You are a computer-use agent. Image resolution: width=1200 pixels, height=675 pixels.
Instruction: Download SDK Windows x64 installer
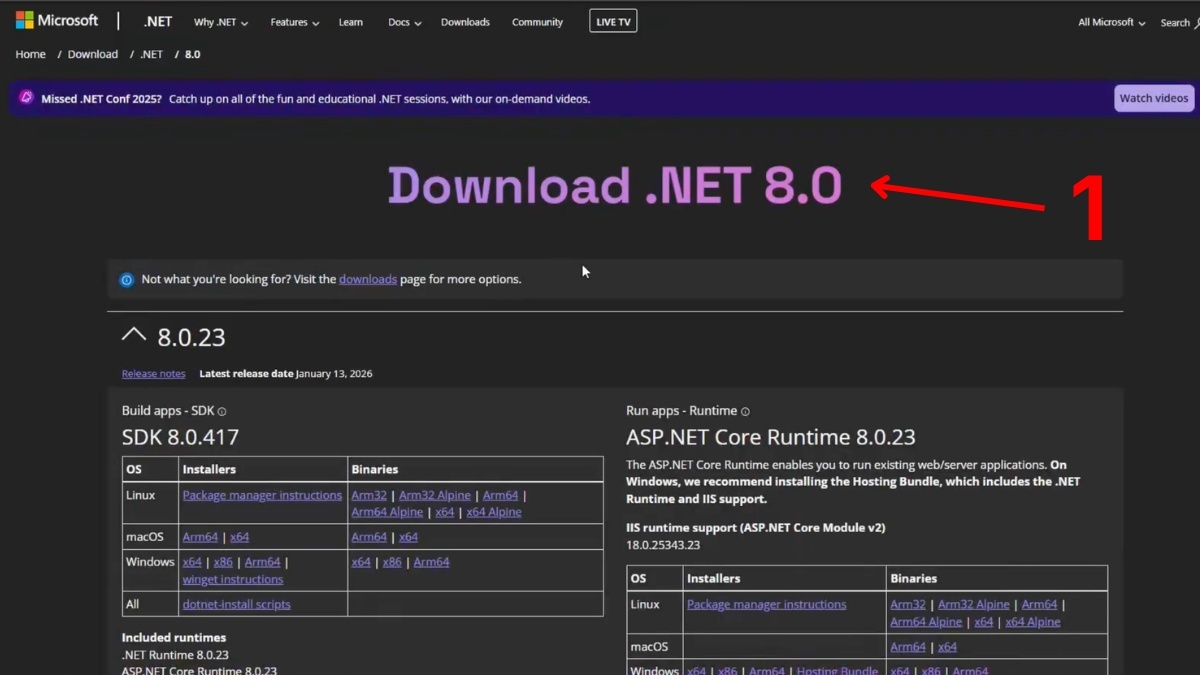(x=192, y=562)
